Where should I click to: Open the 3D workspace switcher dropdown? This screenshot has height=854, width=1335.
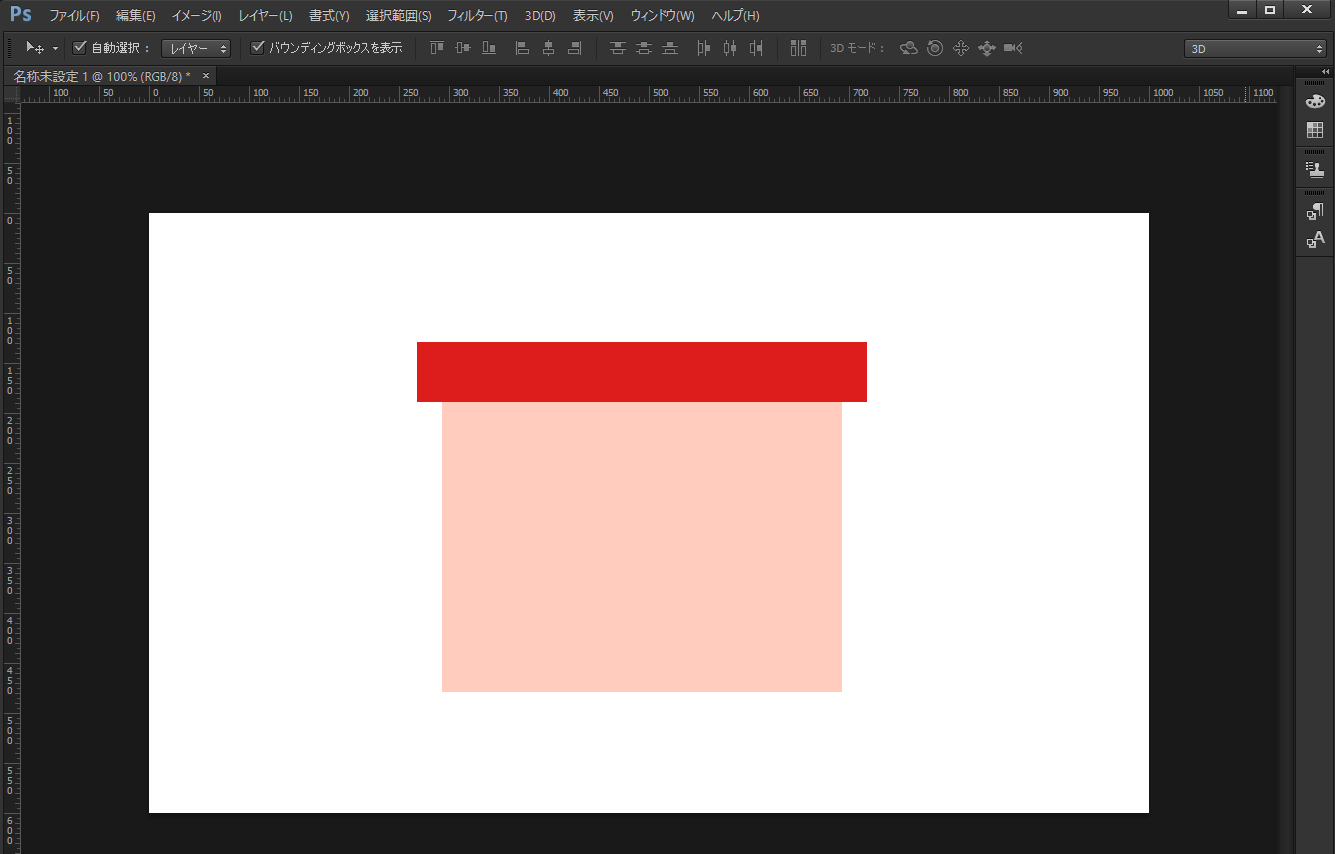tap(1255, 48)
